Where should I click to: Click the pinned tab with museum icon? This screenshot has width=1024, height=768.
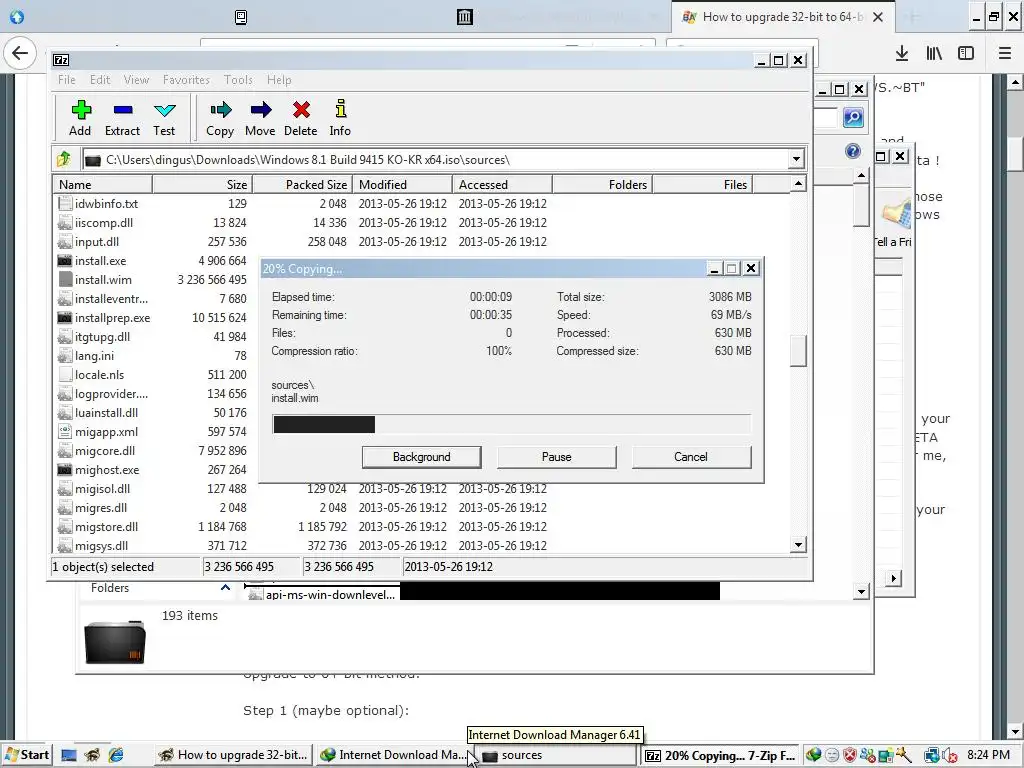pyautogui.click(x=464, y=17)
